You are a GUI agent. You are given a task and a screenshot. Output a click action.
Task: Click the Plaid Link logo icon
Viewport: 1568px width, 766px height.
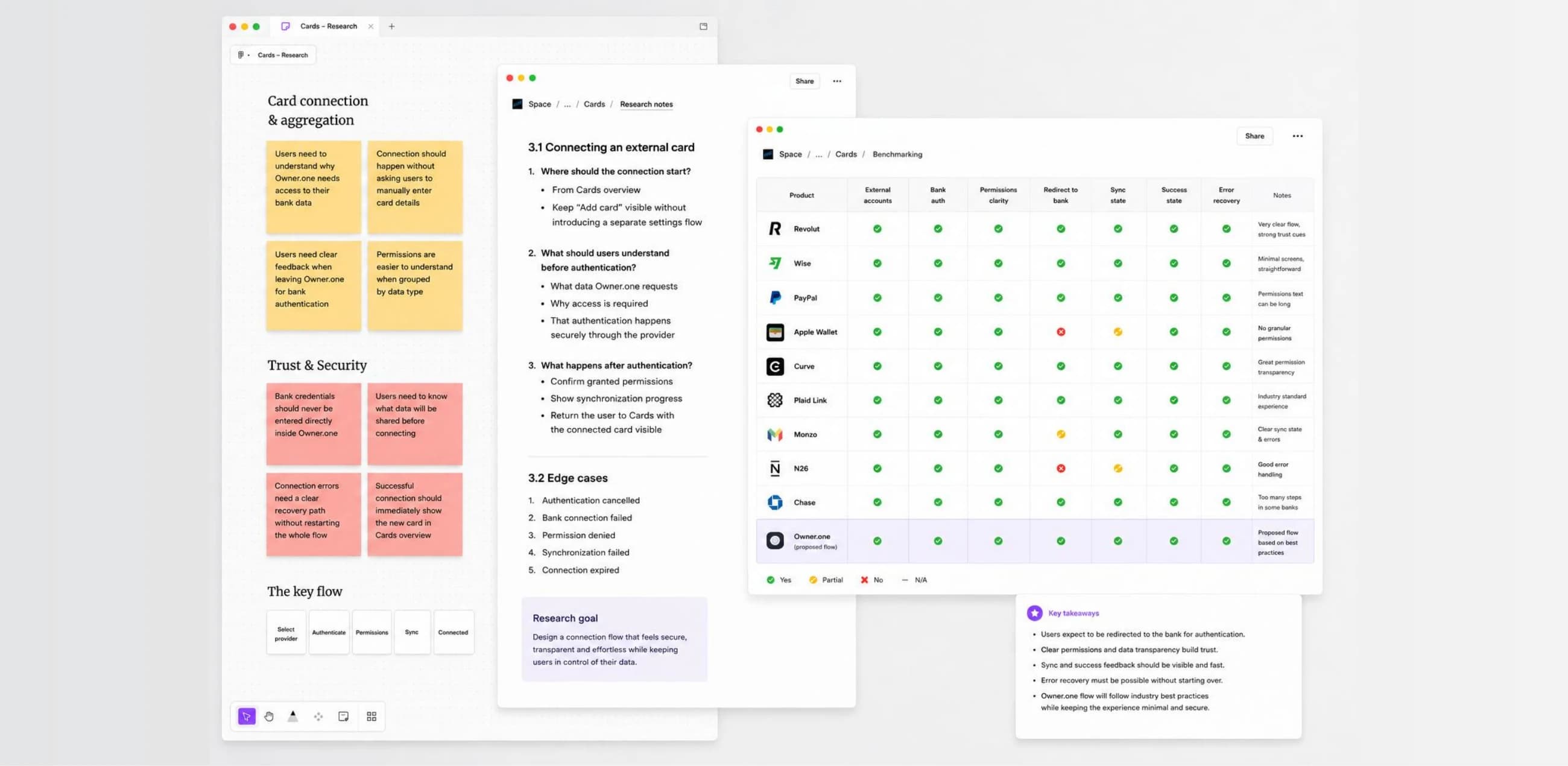point(774,400)
